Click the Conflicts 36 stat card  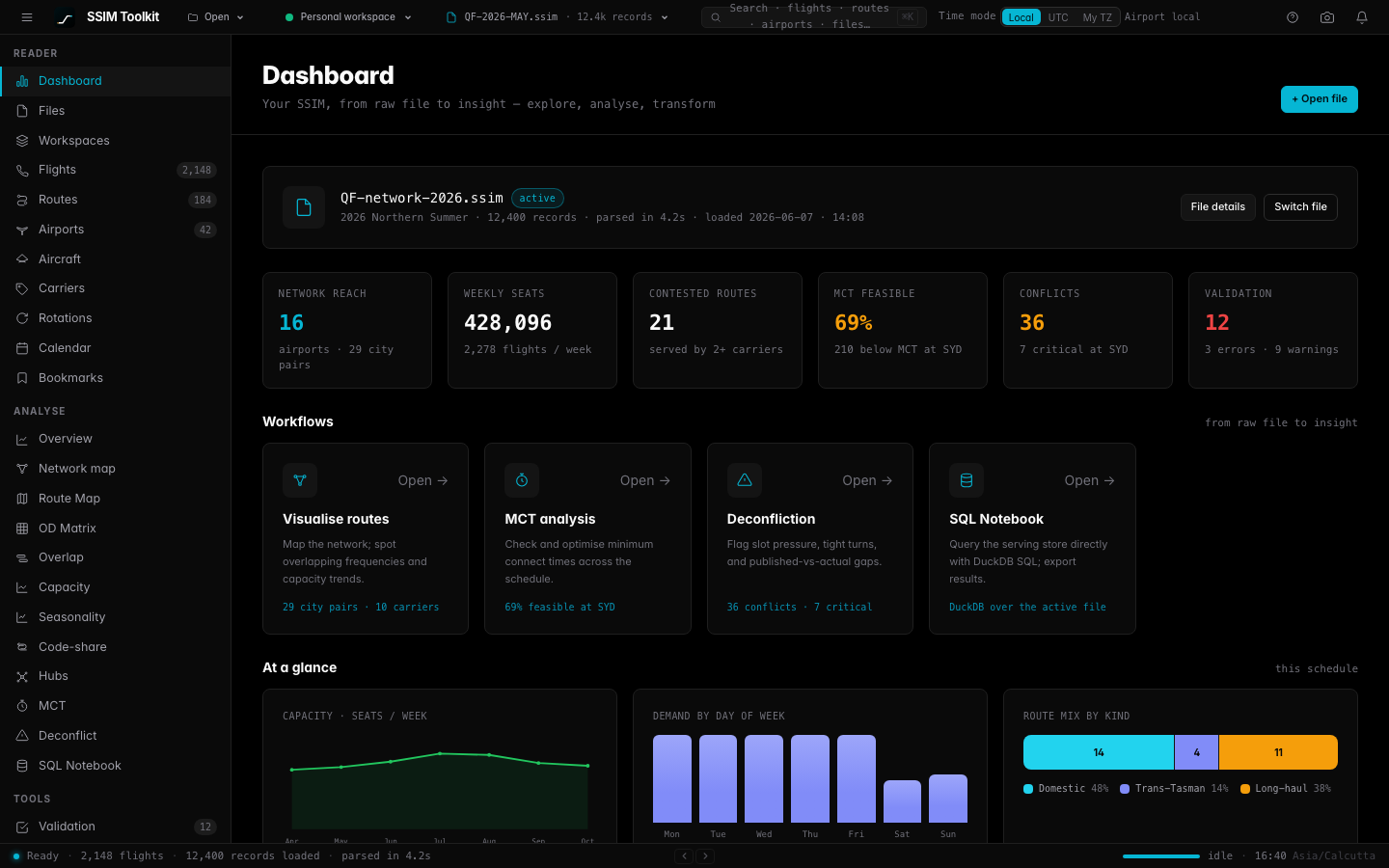pos(1088,331)
